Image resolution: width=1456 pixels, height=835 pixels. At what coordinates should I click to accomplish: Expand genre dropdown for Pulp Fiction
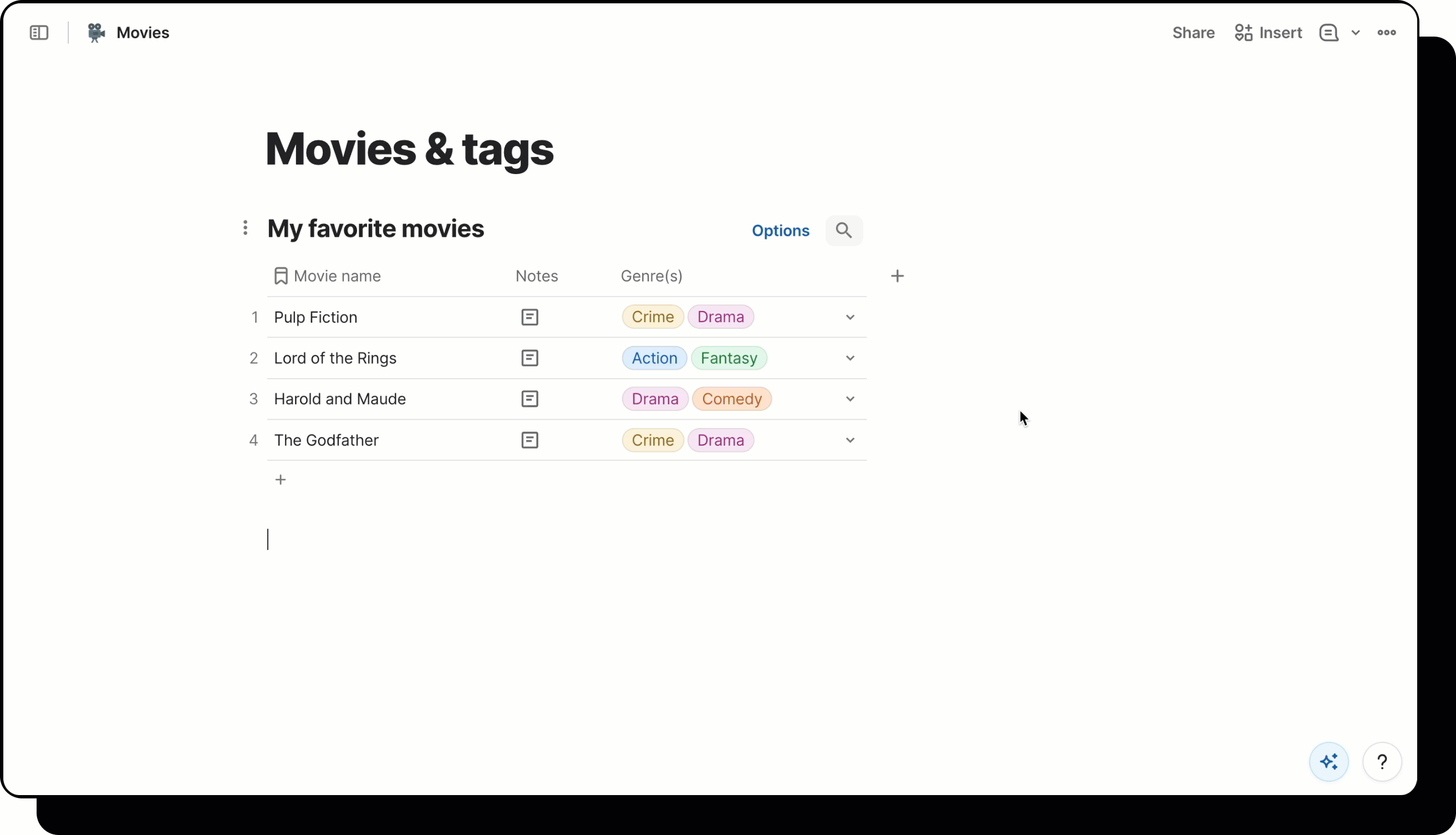(x=850, y=317)
